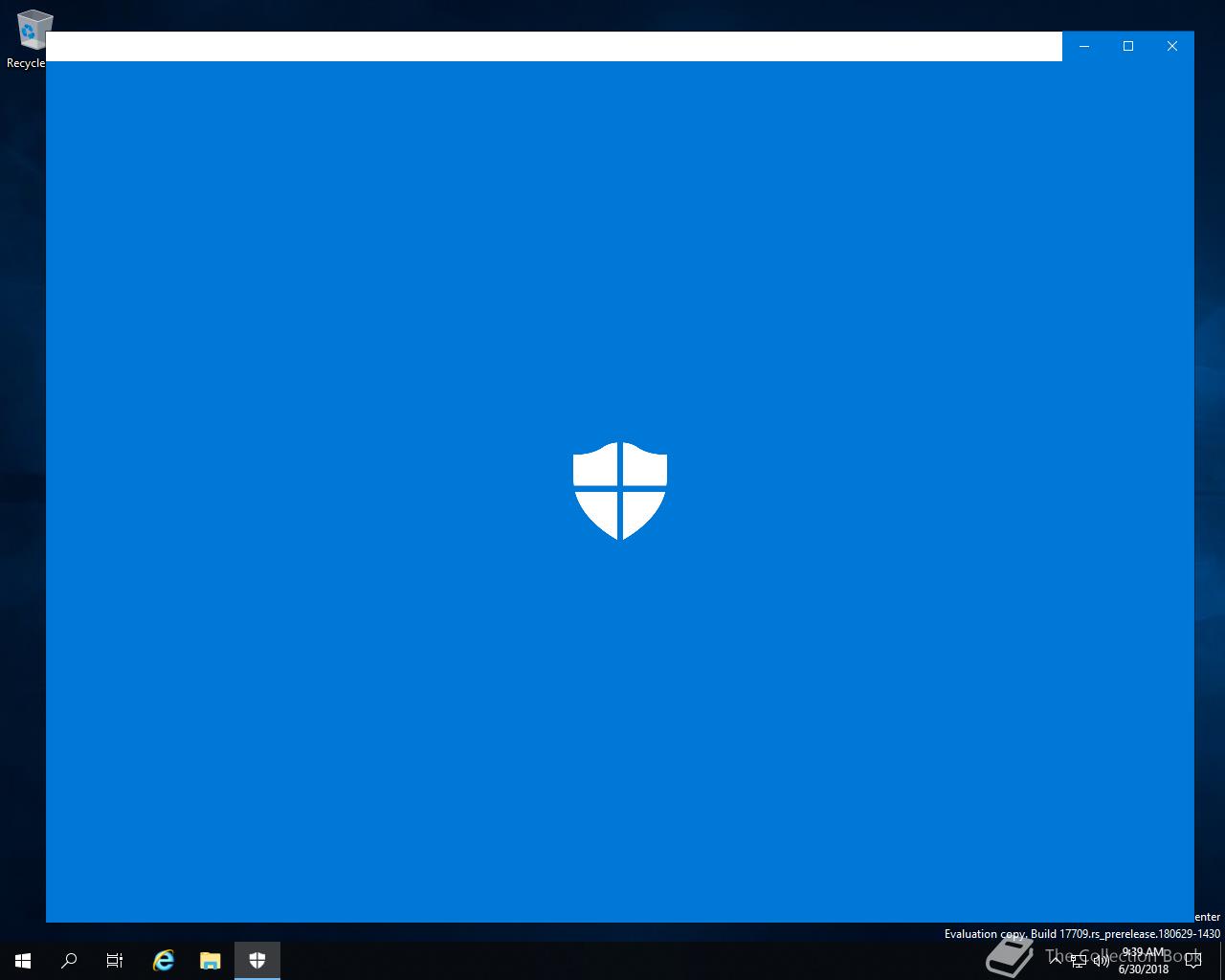The height and width of the screenshot is (980, 1225).
Task: Select Windows Security shield taskbar button
Action: 256,961
